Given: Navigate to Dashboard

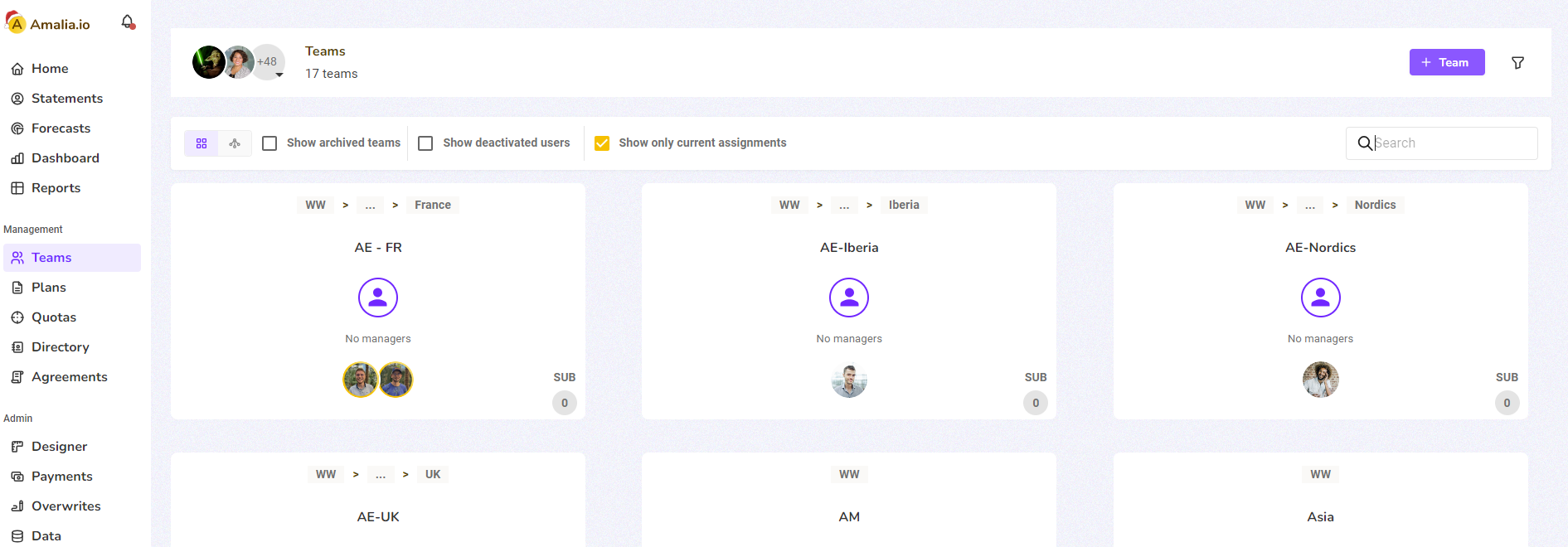Looking at the screenshot, I should [x=72, y=158].
